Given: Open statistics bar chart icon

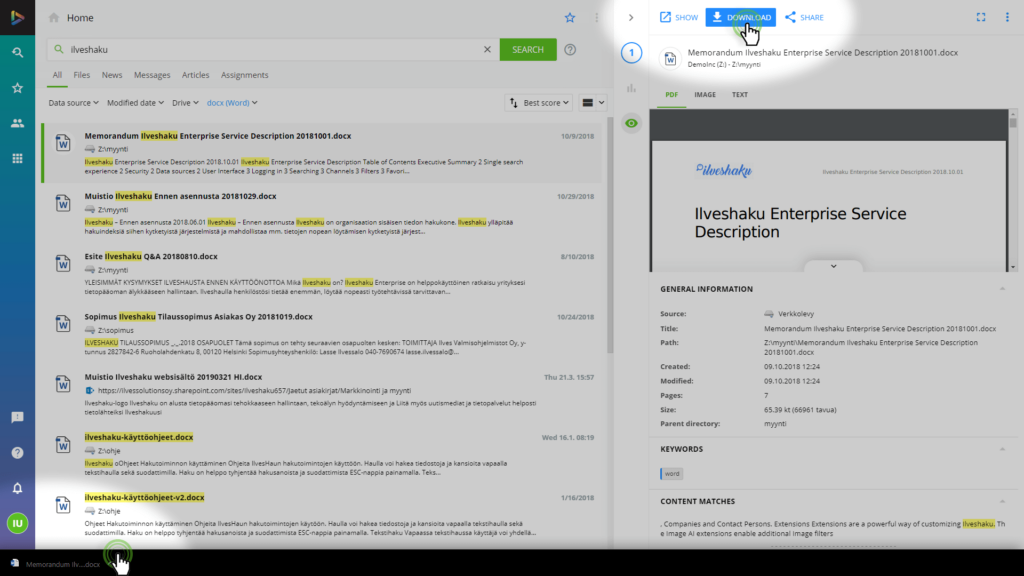Looking at the screenshot, I should coord(632,88).
